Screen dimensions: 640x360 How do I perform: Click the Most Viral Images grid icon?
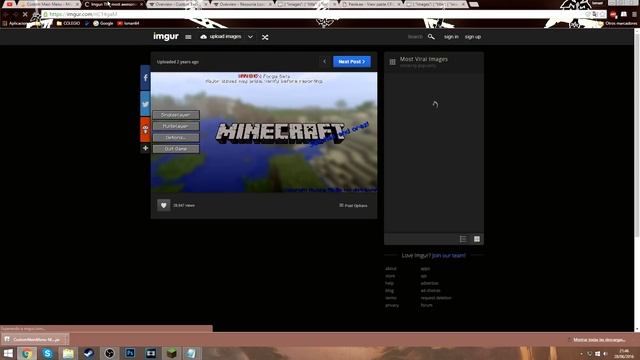tap(392, 62)
